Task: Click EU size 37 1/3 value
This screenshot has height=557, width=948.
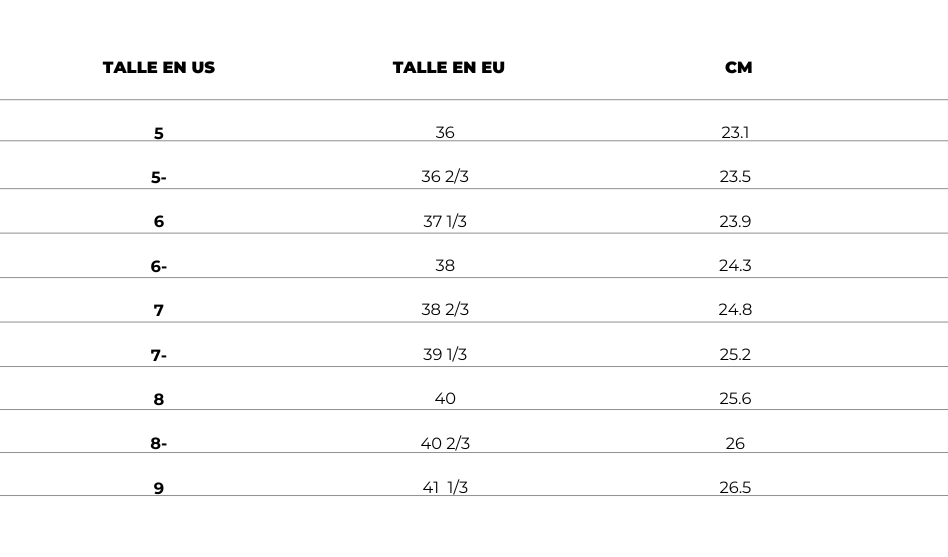Action: click(445, 221)
